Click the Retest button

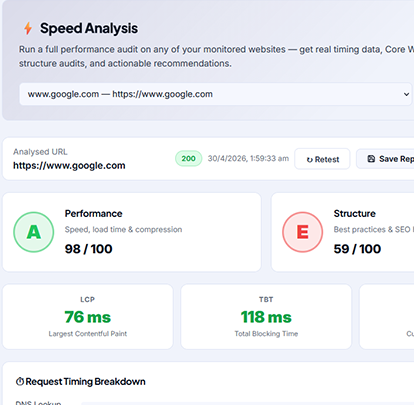tap(322, 159)
